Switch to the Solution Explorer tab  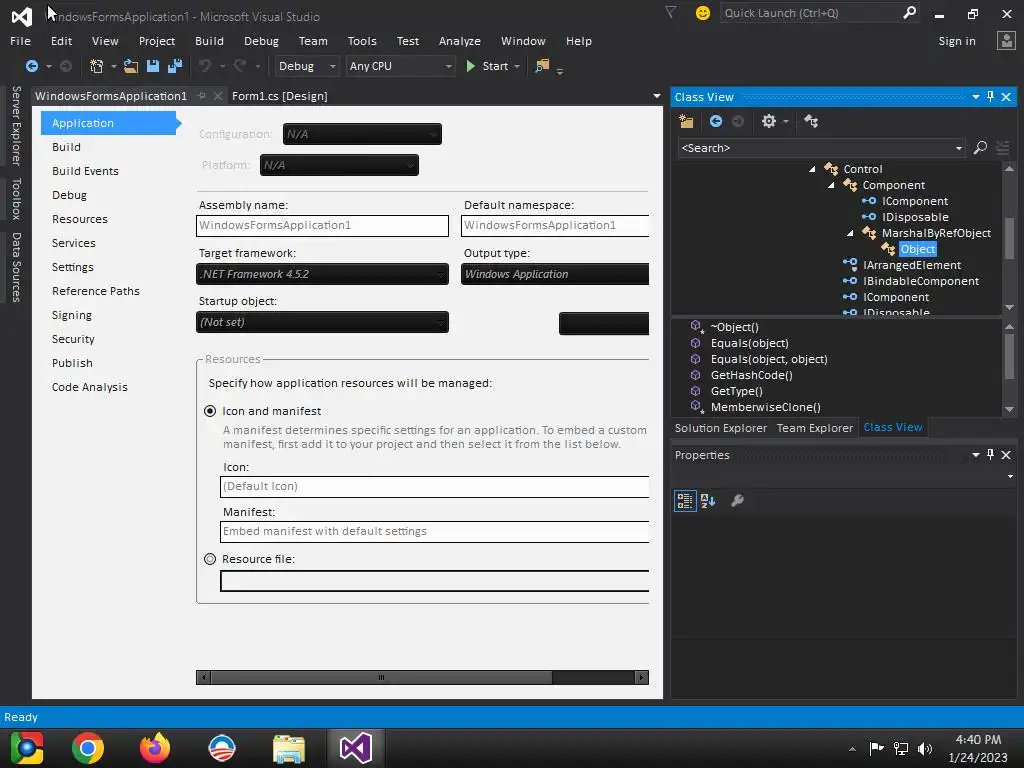click(x=720, y=428)
